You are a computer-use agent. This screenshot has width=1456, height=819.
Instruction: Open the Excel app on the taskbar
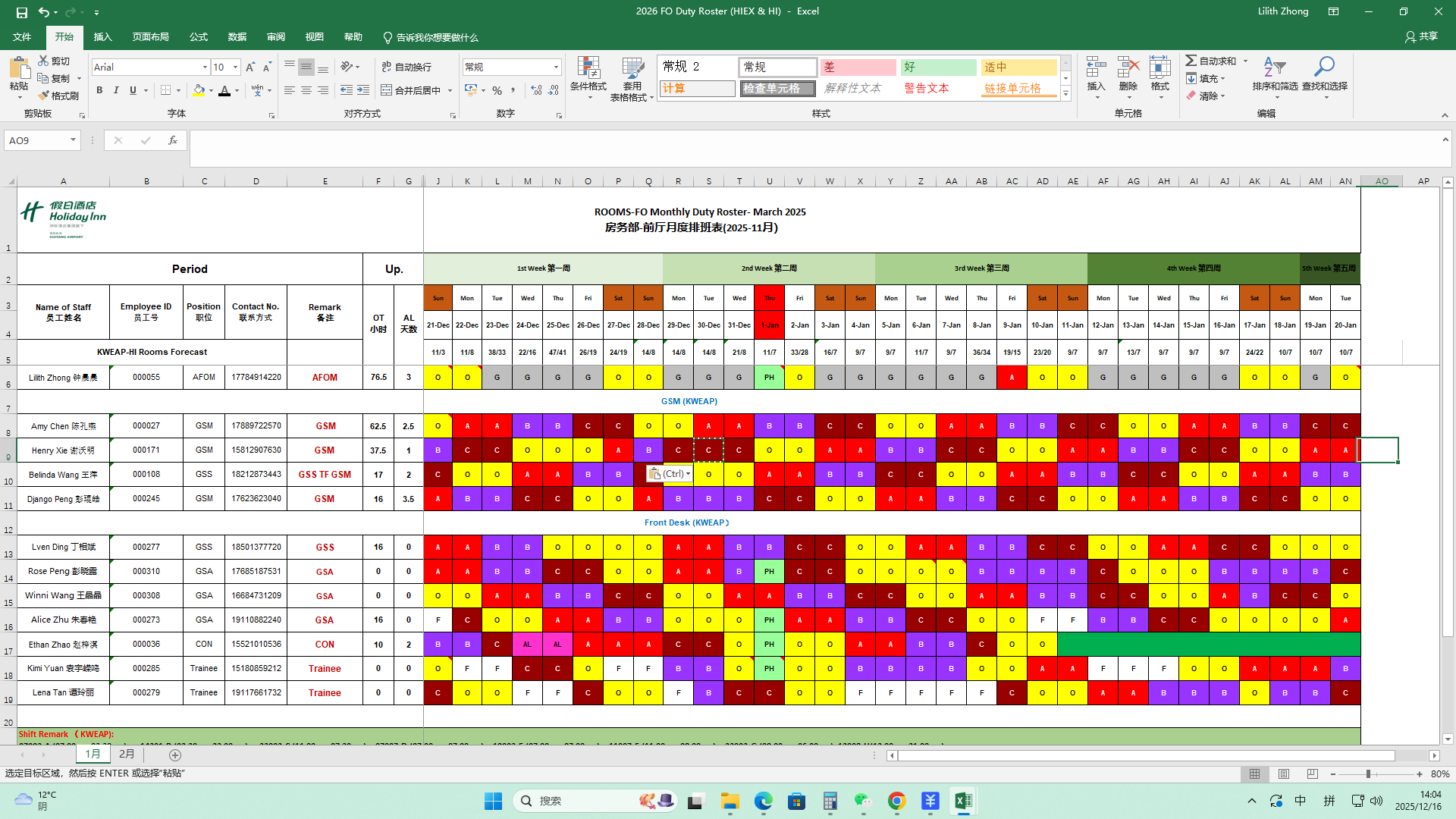(x=963, y=801)
